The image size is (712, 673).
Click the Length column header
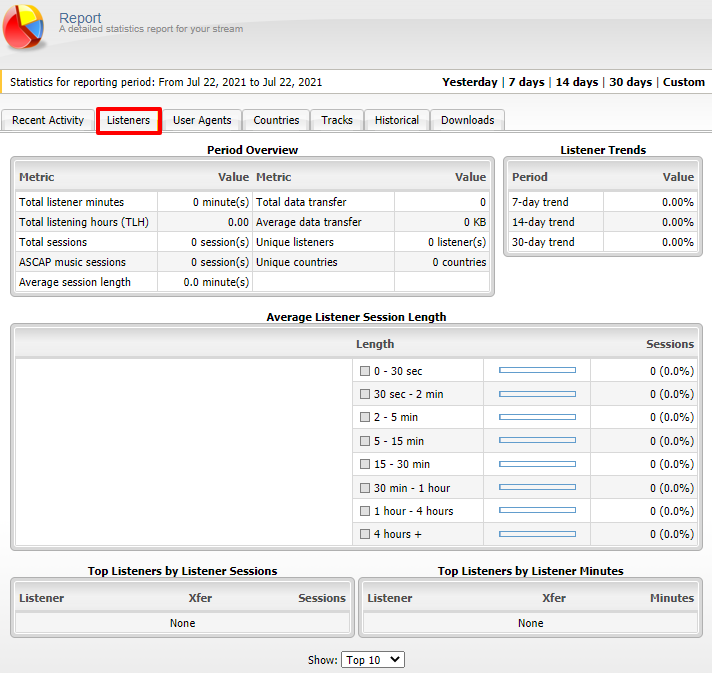pos(375,344)
